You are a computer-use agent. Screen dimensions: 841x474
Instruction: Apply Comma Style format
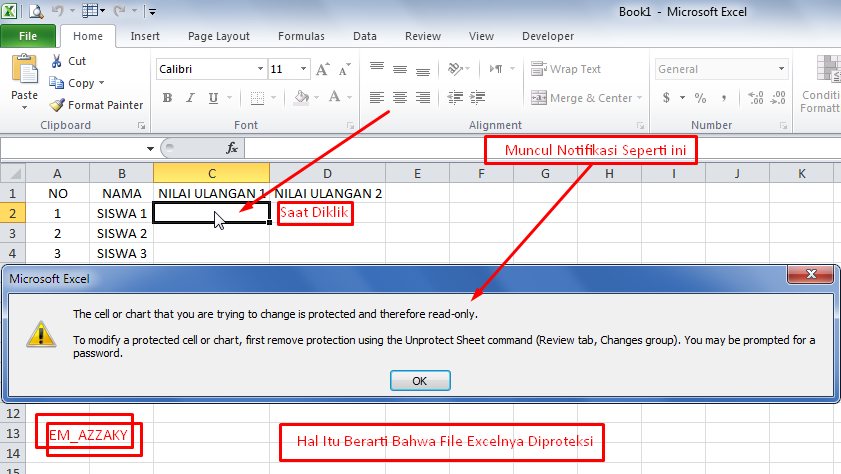click(724, 98)
